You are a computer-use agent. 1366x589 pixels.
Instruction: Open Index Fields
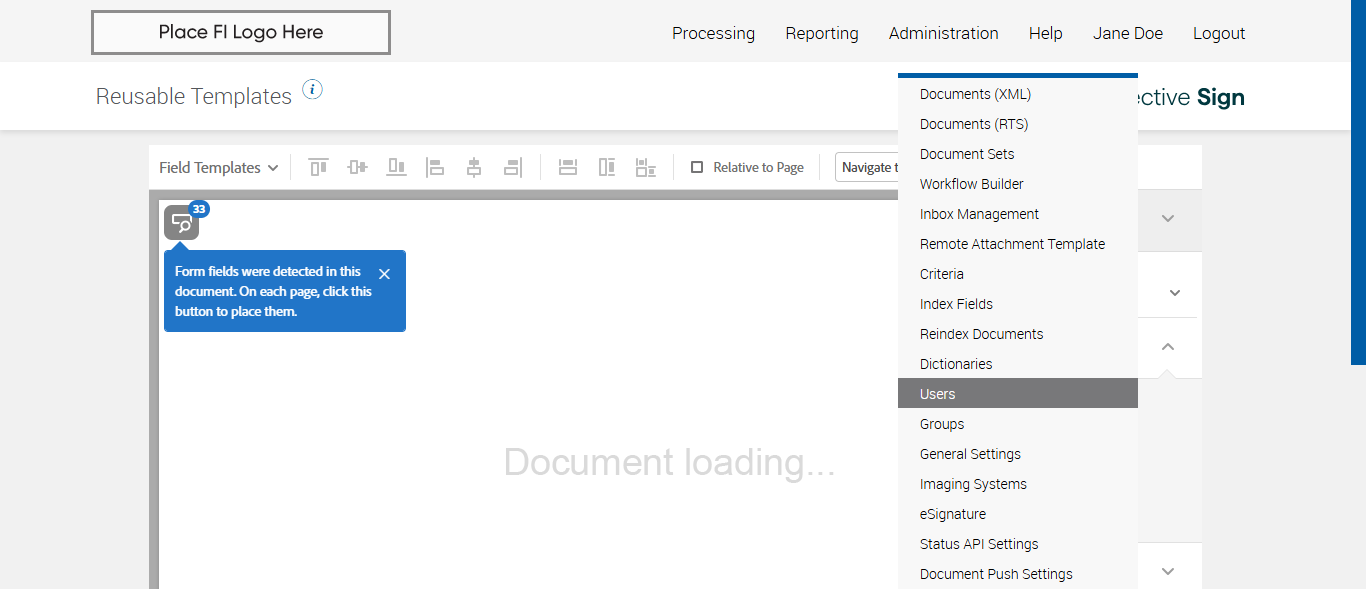[1018, 304]
